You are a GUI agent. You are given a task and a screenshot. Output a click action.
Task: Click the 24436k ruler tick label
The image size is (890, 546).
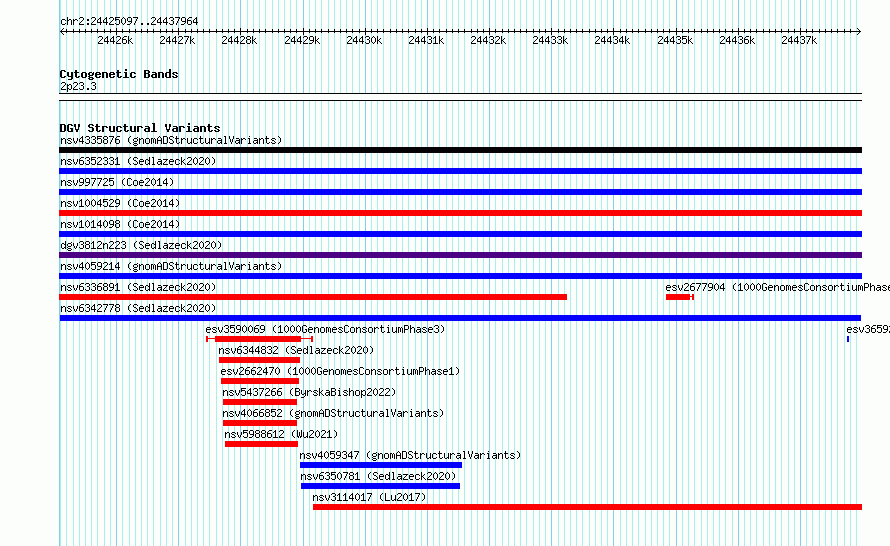click(737, 40)
